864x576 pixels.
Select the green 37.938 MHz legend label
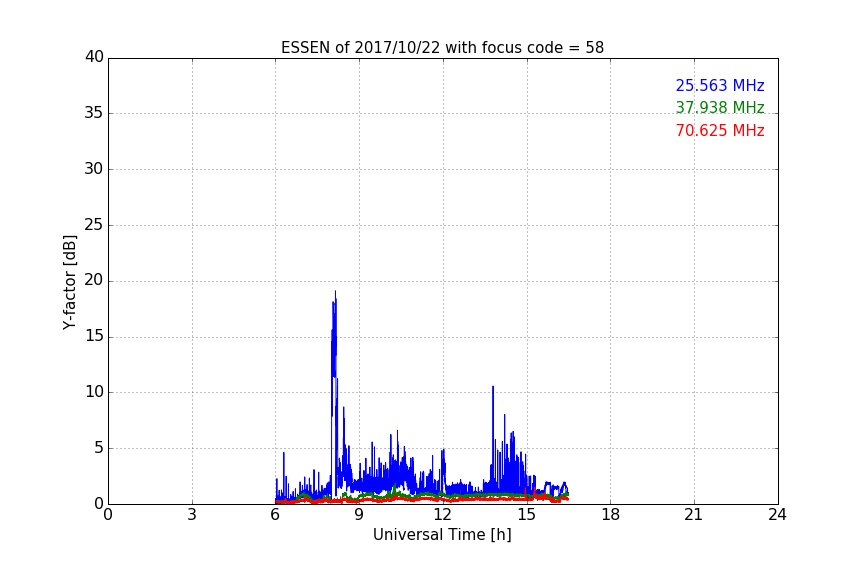pyautogui.click(x=720, y=107)
